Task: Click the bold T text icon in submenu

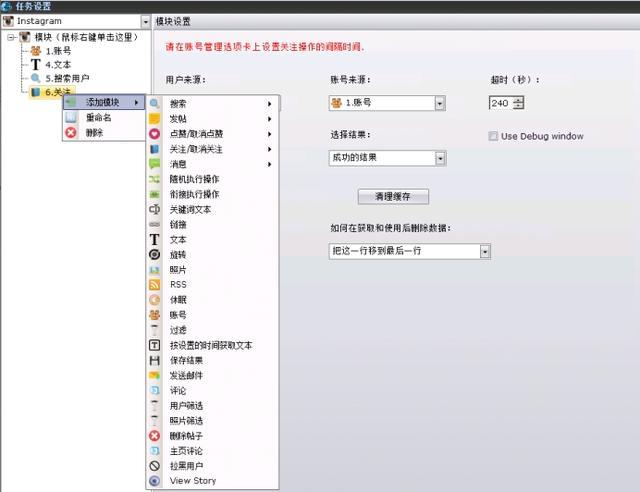Action: pos(154,240)
